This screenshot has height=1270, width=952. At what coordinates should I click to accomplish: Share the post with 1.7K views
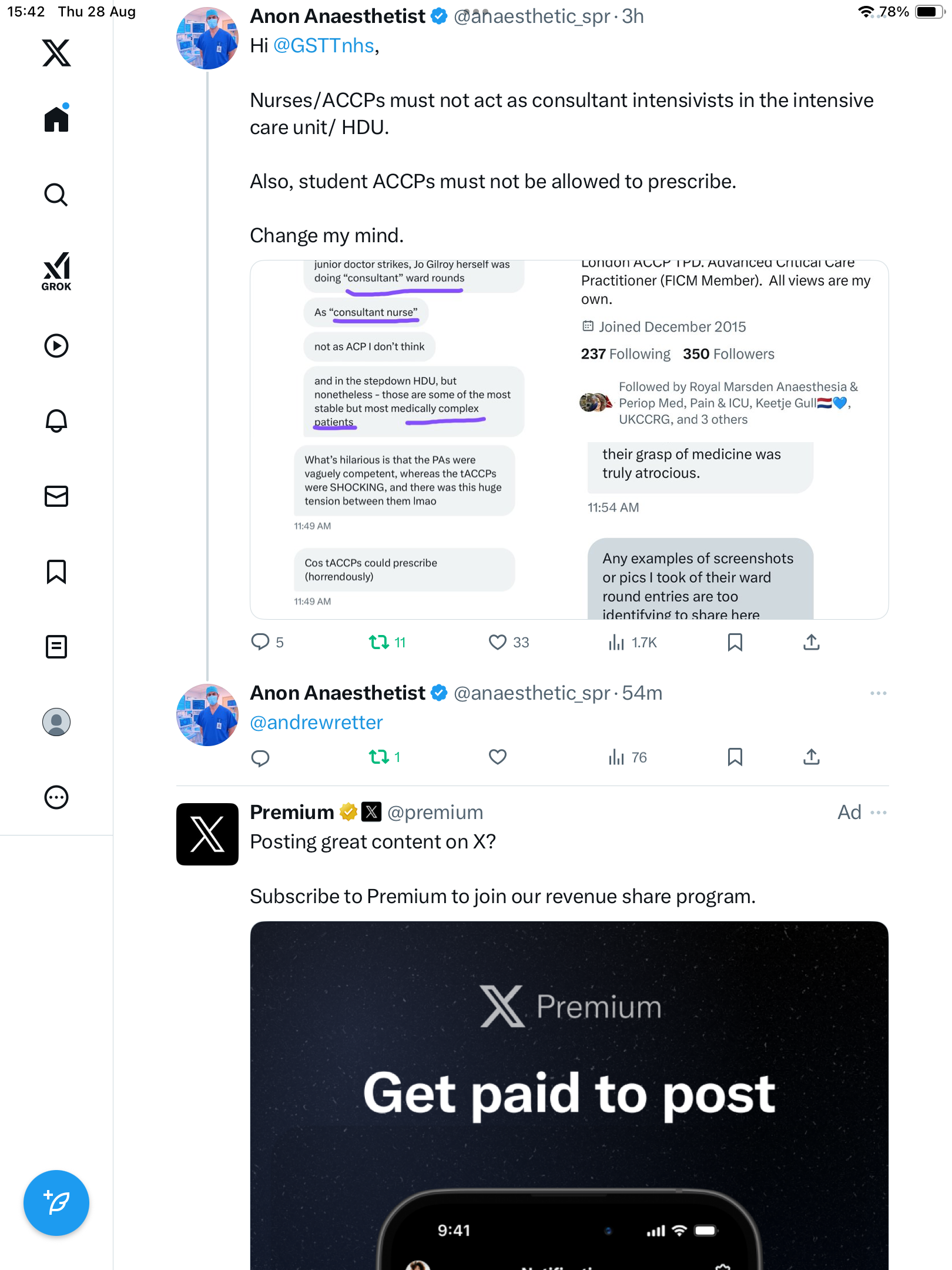coord(812,642)
